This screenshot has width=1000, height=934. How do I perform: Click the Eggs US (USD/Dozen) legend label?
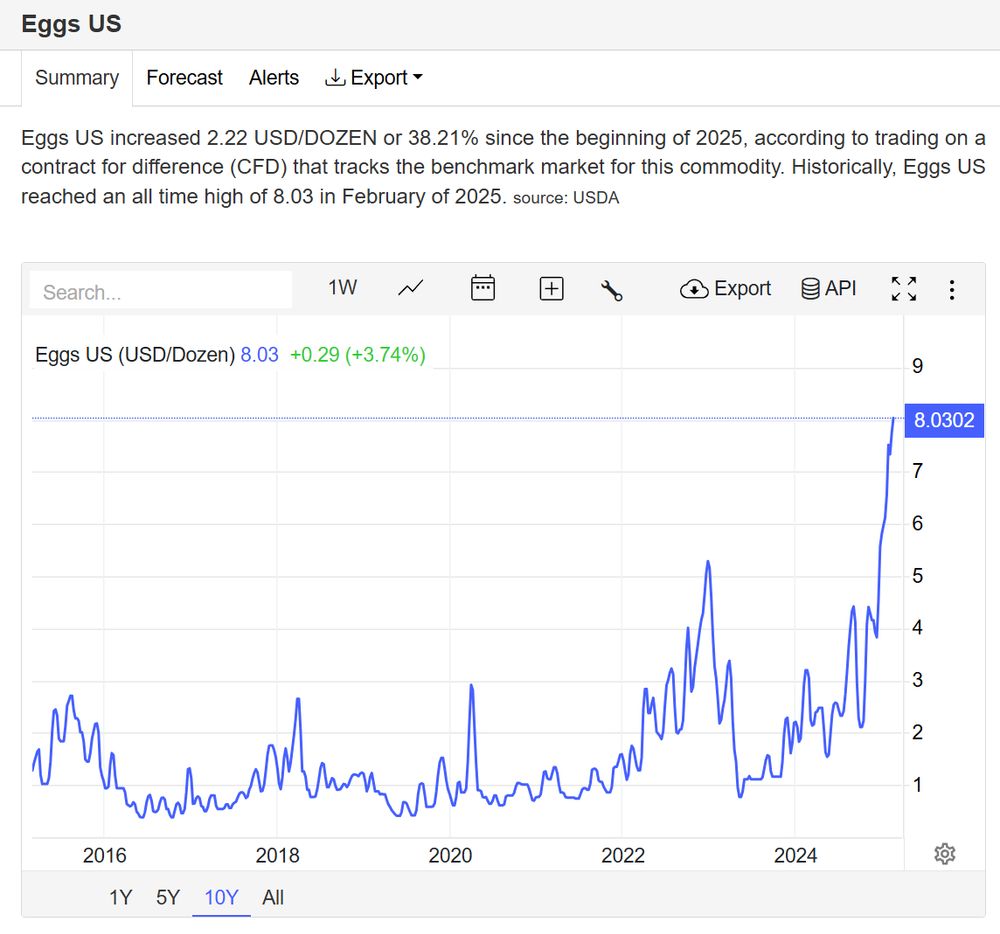click(x=135, y=354)
